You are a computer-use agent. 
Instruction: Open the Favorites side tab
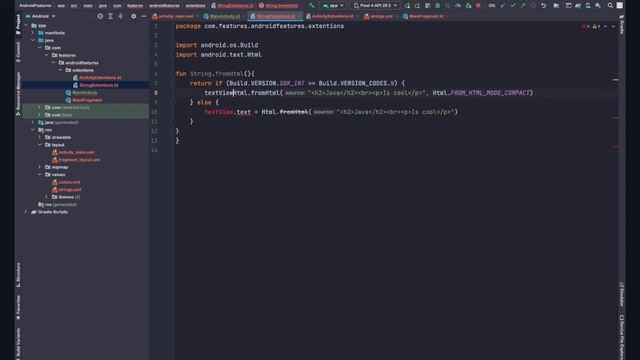18,307
